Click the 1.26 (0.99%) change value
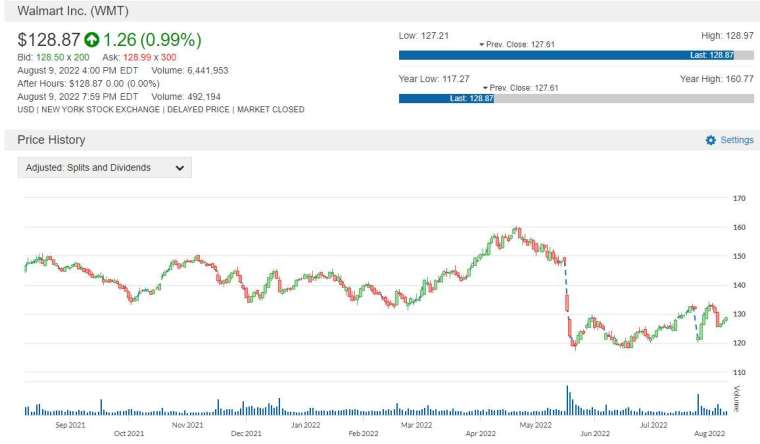 (152, 40)
